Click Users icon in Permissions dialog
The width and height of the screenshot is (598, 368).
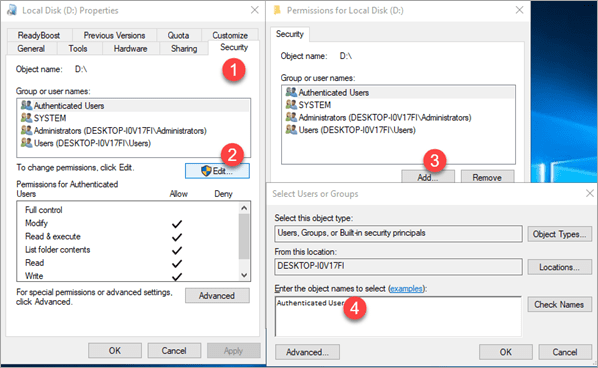(x=291, y=130)
